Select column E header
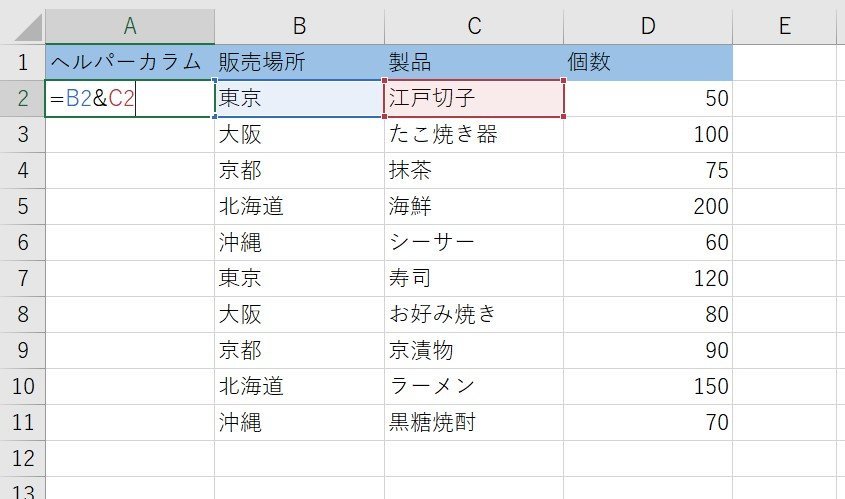 click(786, 25)
